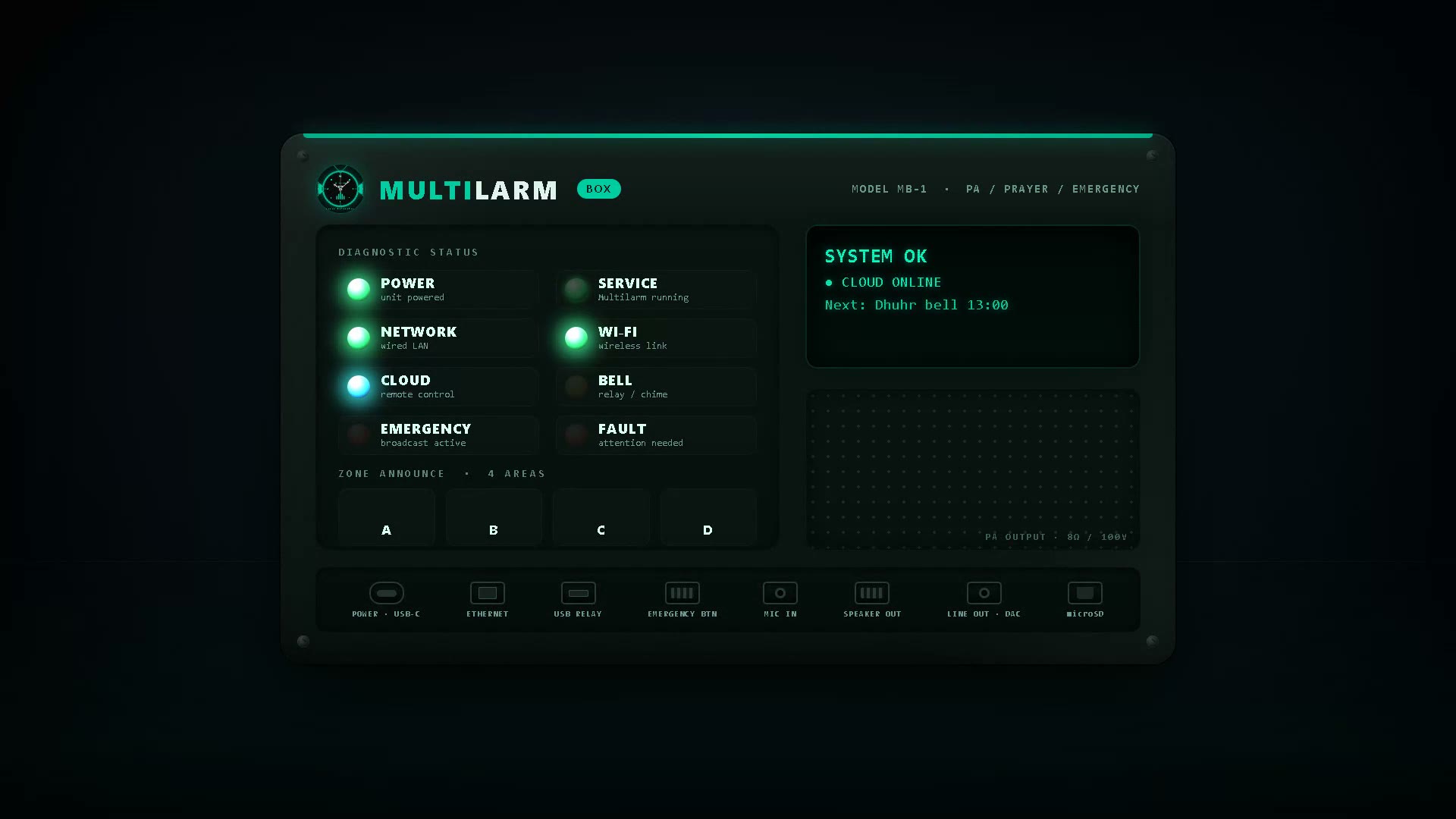The image size is (1456, 819).
Task: Click the USB Relay port icon
Action: [579, 593]
